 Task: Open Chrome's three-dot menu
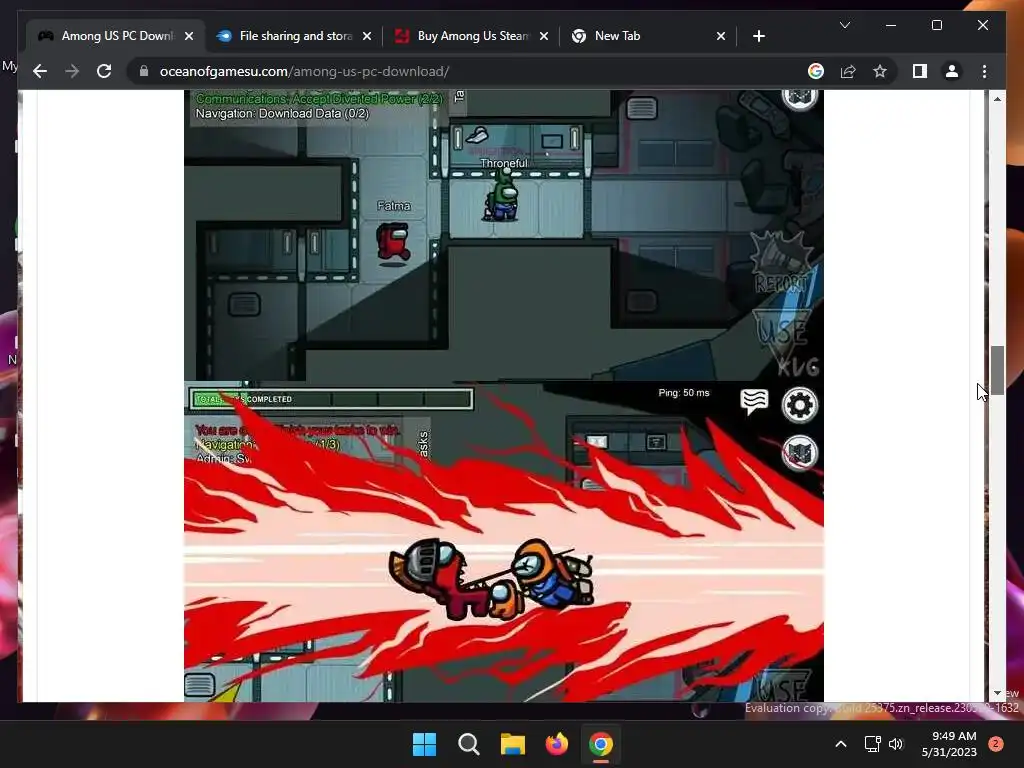984,71
